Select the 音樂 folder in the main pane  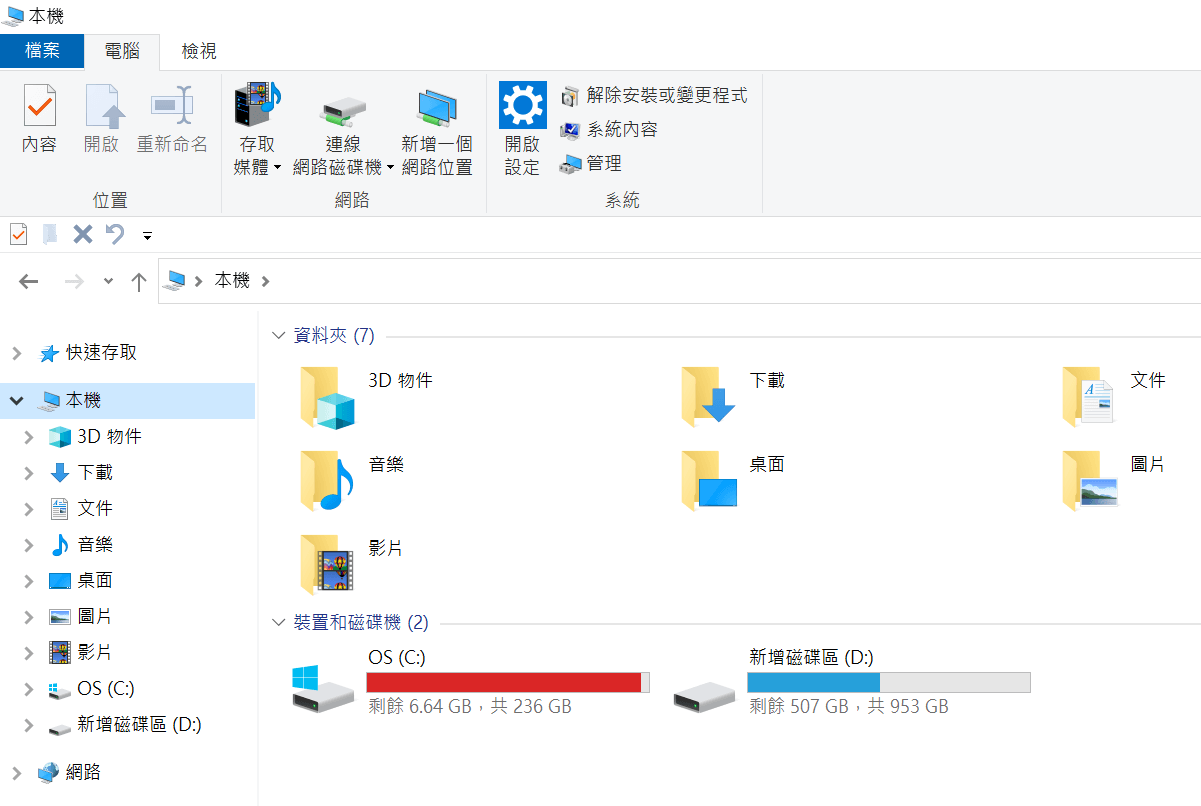328,481
